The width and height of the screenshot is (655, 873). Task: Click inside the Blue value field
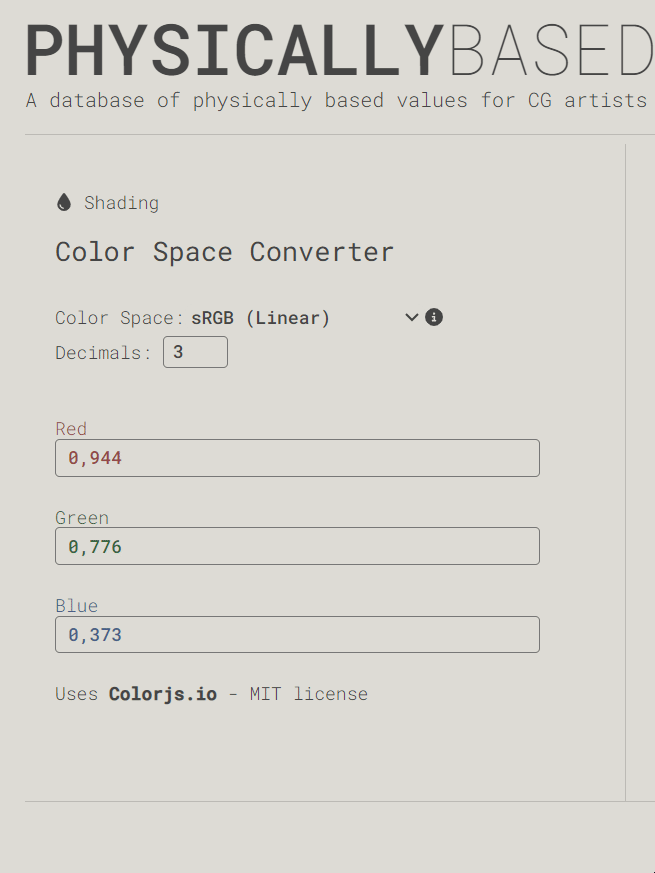point(297,634)
